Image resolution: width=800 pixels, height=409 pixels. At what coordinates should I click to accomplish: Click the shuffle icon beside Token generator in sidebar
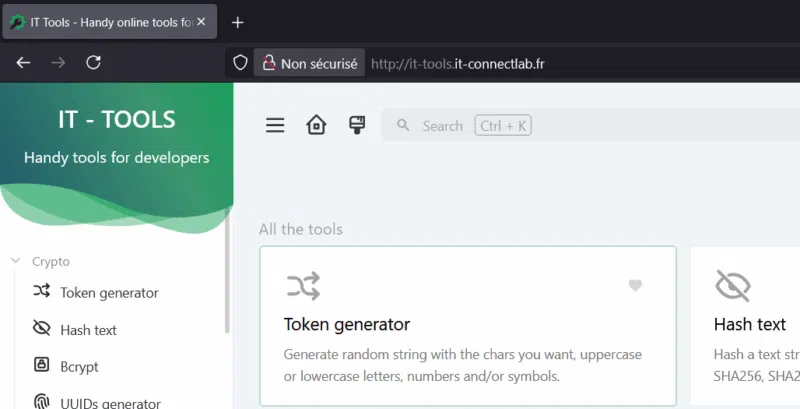pos(42,292)
